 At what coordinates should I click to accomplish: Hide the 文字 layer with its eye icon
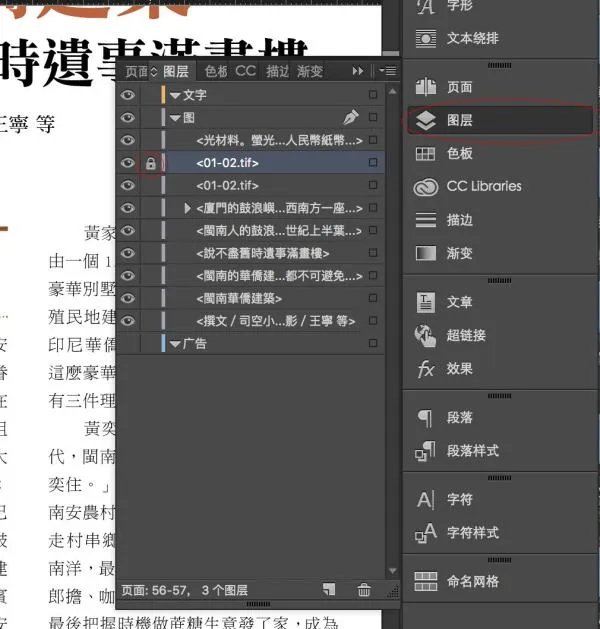[128, 95]
